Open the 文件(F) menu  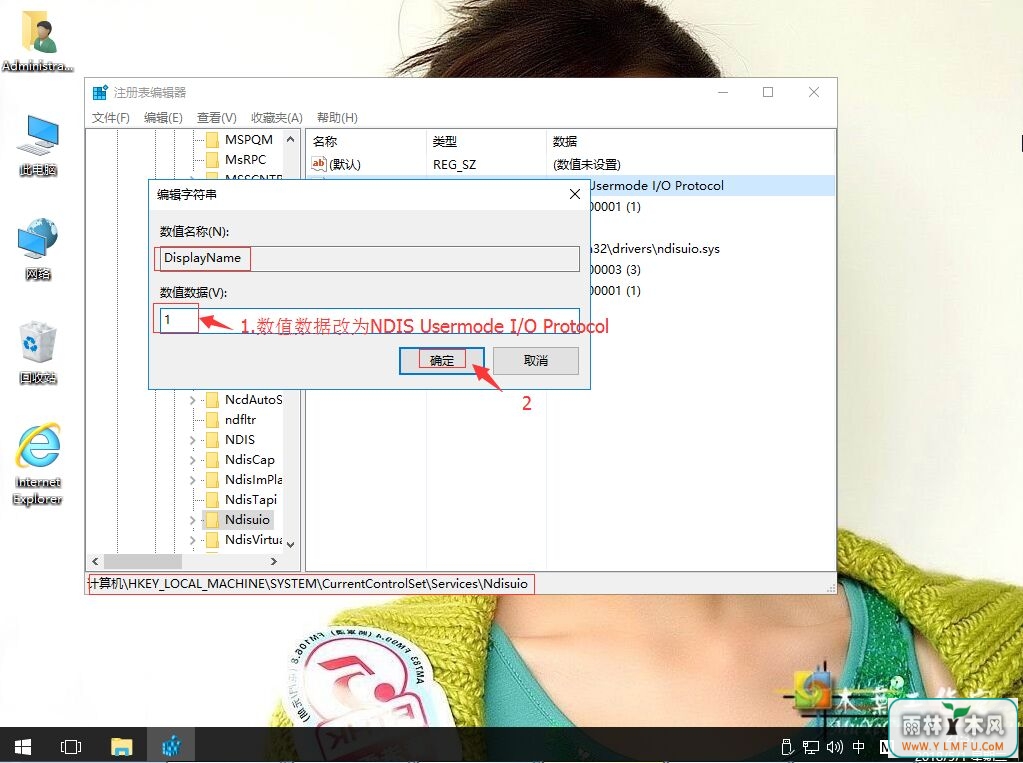(x=111, y=117)
